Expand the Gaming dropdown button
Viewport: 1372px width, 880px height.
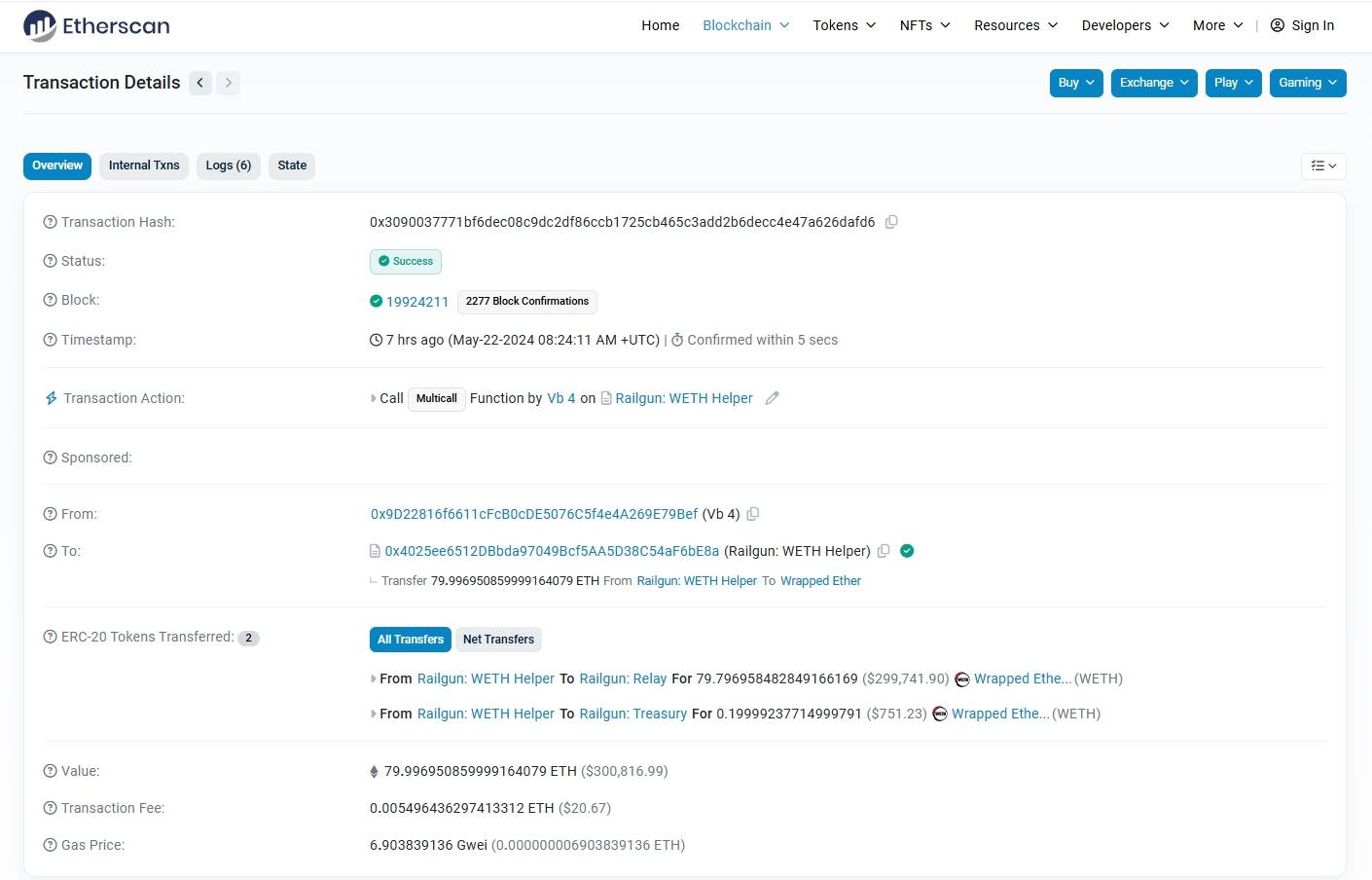tap(1308, 83)
